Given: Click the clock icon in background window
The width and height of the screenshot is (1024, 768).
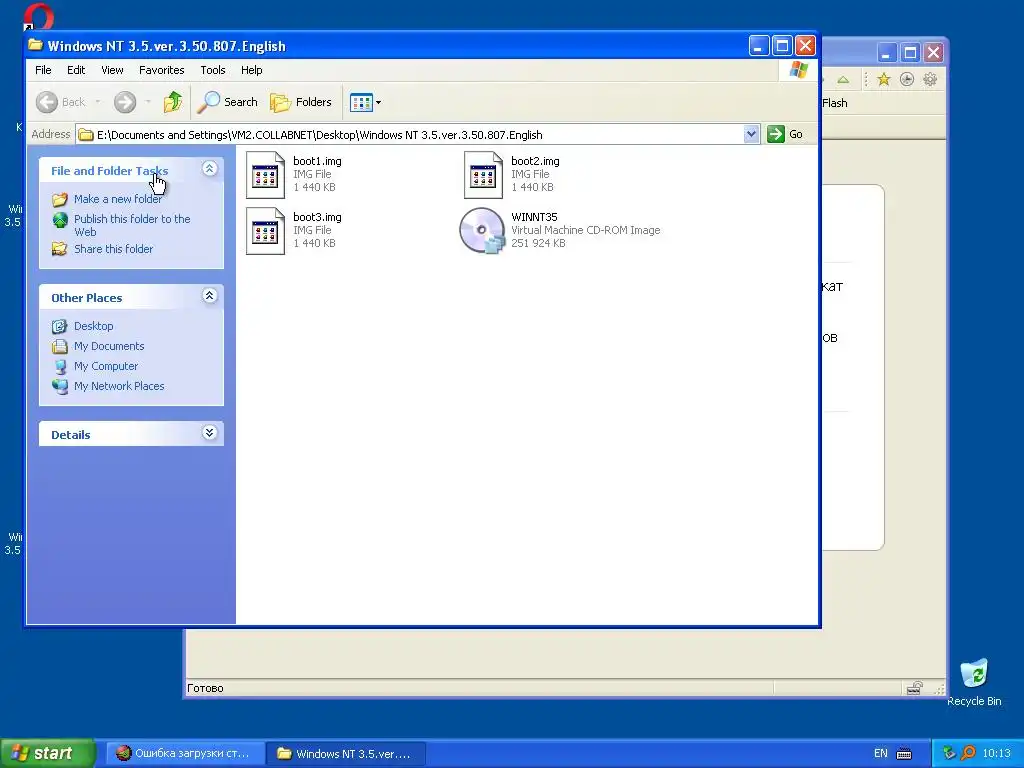Looking at the screenshot, I should coord(906,80).
